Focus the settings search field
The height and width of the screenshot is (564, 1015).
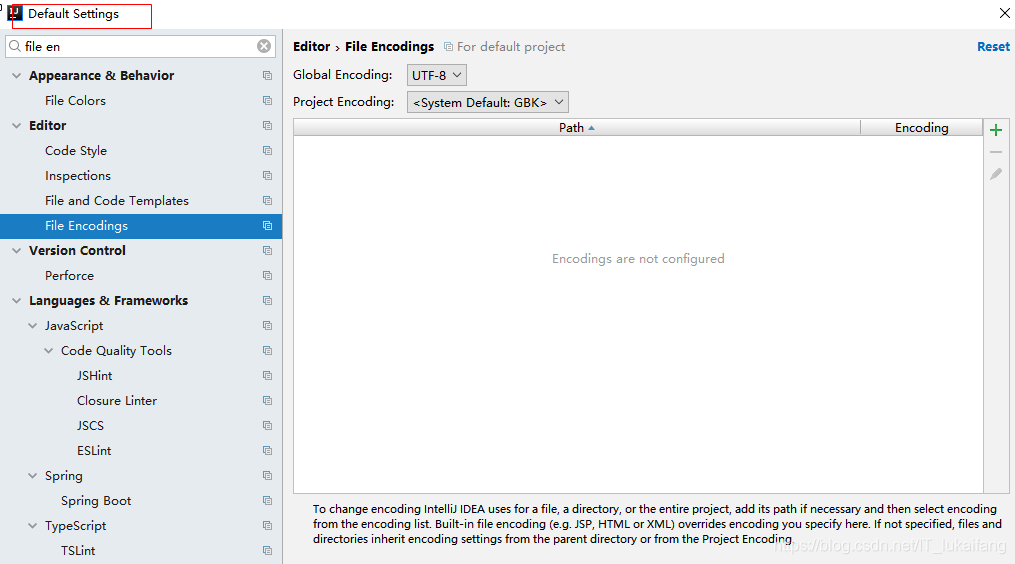[139, 46]
